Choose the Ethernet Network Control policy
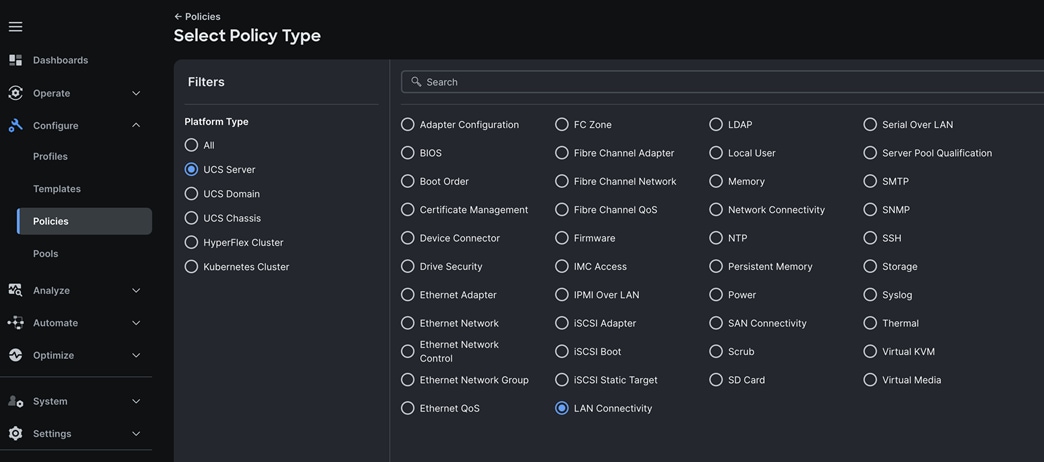The height and width of the screenshot is (462, 1044). click(x=407, y=351)
